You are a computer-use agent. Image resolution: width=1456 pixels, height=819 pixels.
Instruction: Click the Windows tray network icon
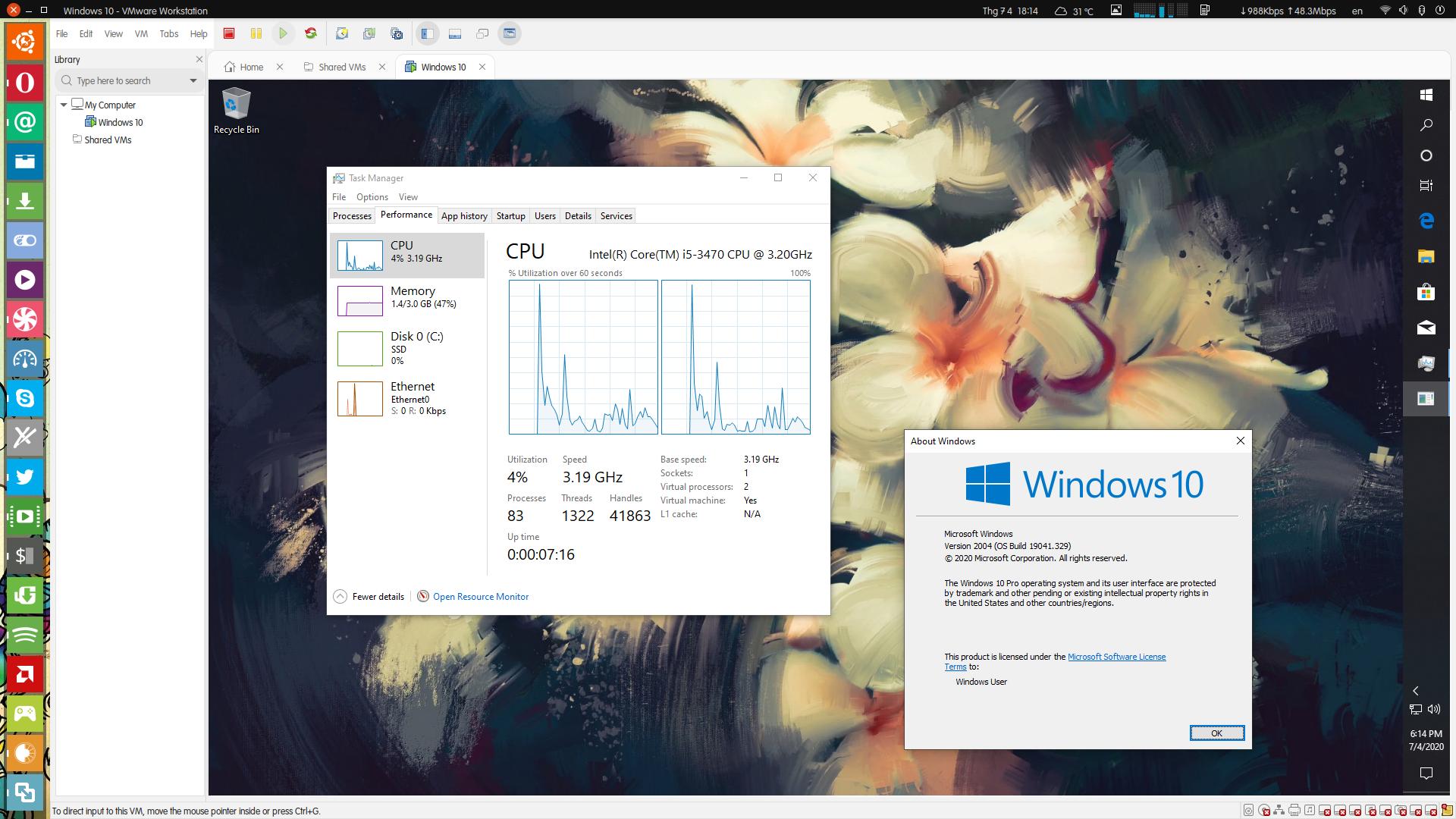1416,710
